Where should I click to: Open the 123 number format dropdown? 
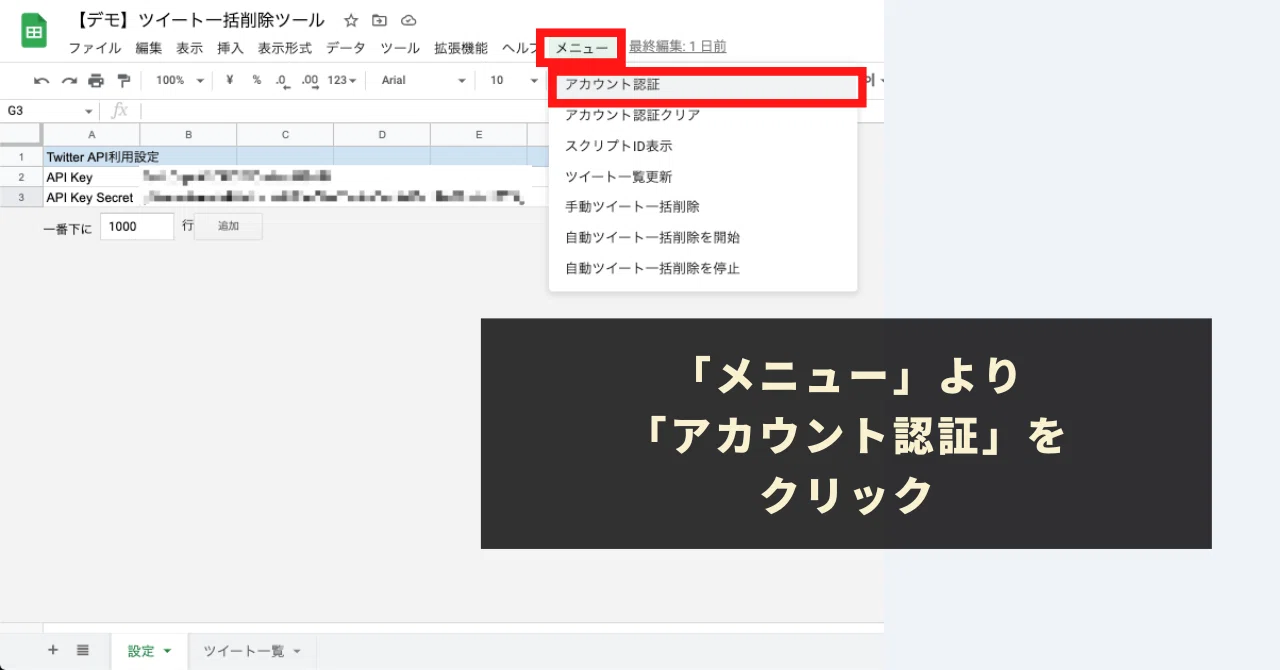pos(342,80)
